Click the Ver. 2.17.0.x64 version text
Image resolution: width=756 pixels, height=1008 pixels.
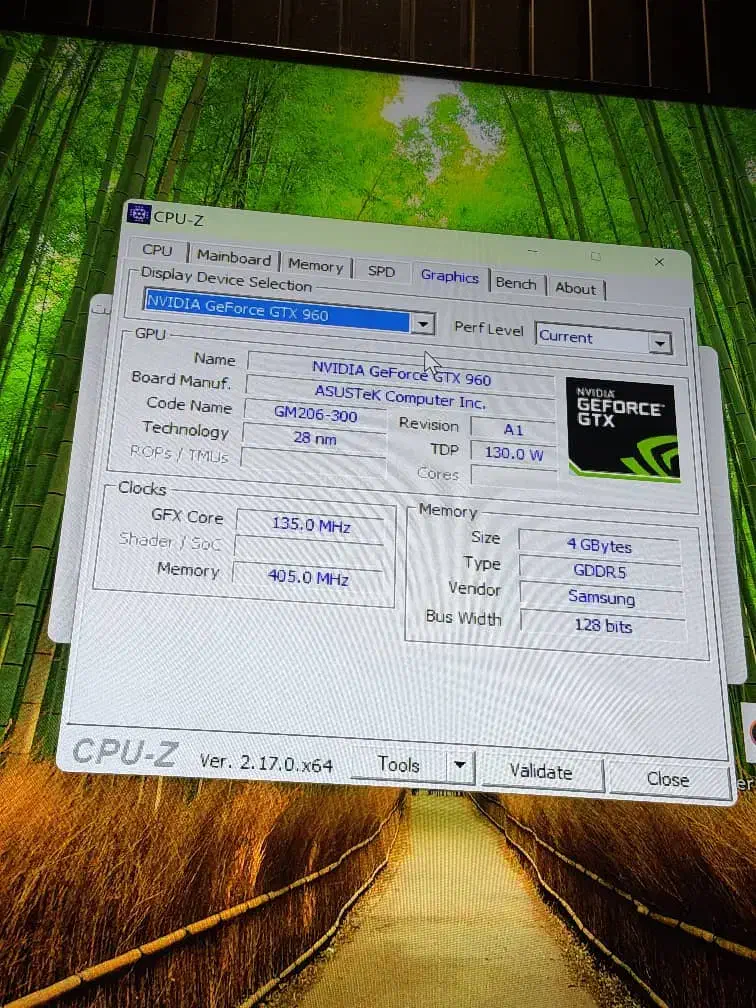tap(266, 763)
